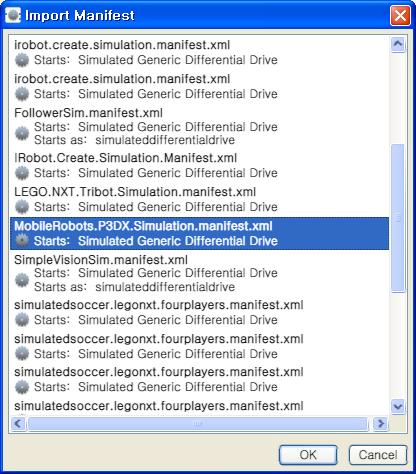Click gear icon under LEGO.NXT.Tribot.Simulation.manifest.xml
The image size is (416, 474).
[22, 207]
